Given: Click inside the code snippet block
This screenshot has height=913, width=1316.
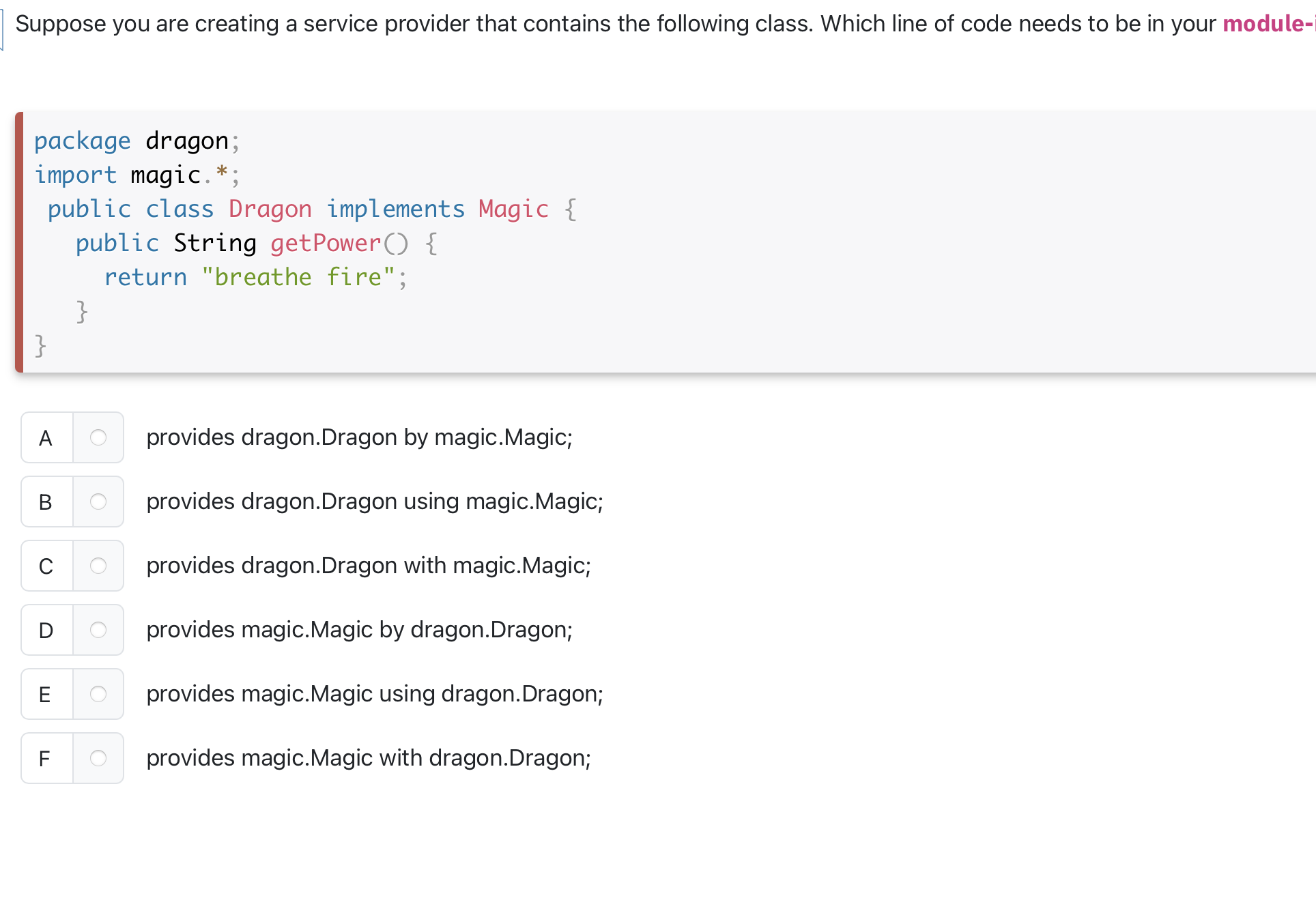Looking at the screenshot, I should 614,239.
